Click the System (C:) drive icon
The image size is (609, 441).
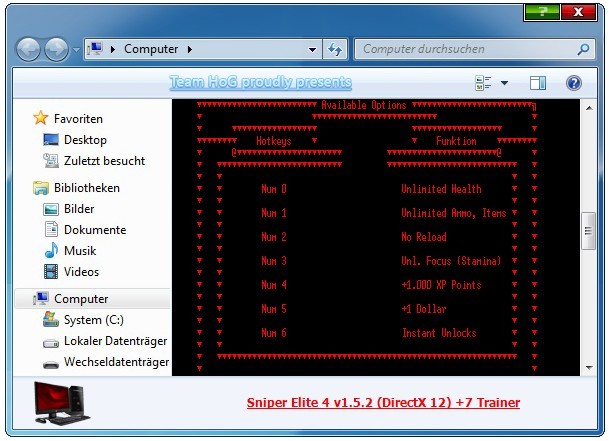51,319
